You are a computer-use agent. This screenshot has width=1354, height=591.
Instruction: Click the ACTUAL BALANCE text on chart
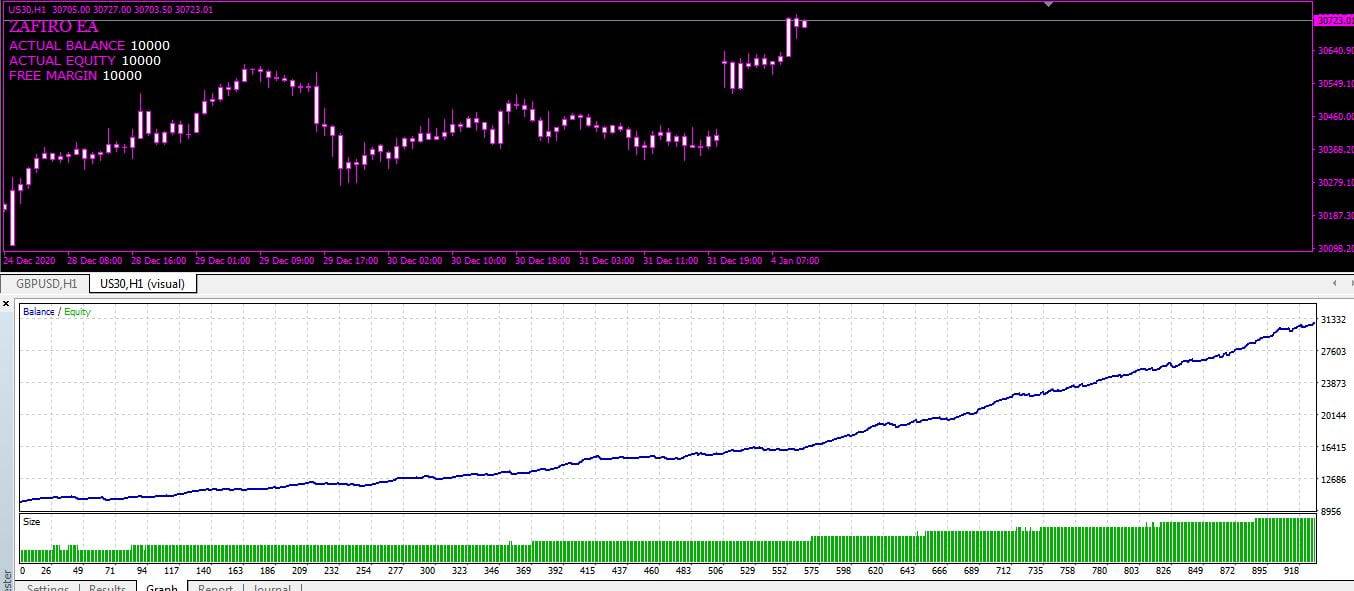67,46
